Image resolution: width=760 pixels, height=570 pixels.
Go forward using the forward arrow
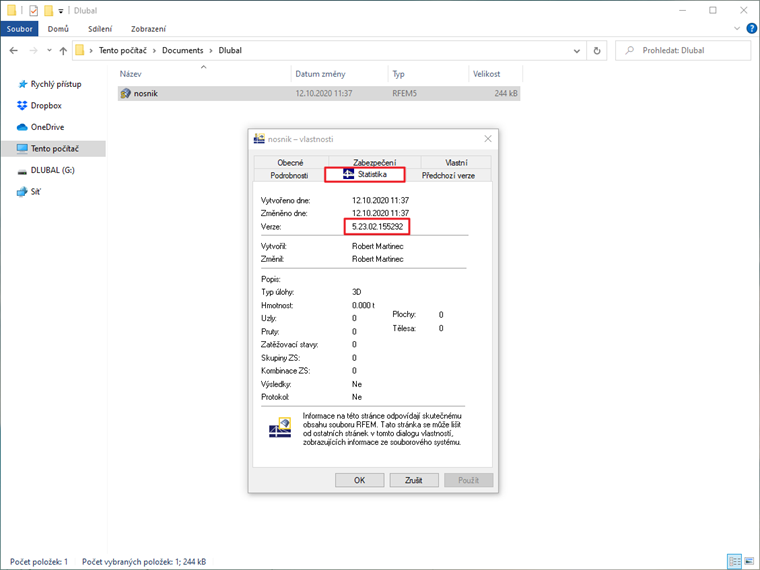click(x=33, y=50)
